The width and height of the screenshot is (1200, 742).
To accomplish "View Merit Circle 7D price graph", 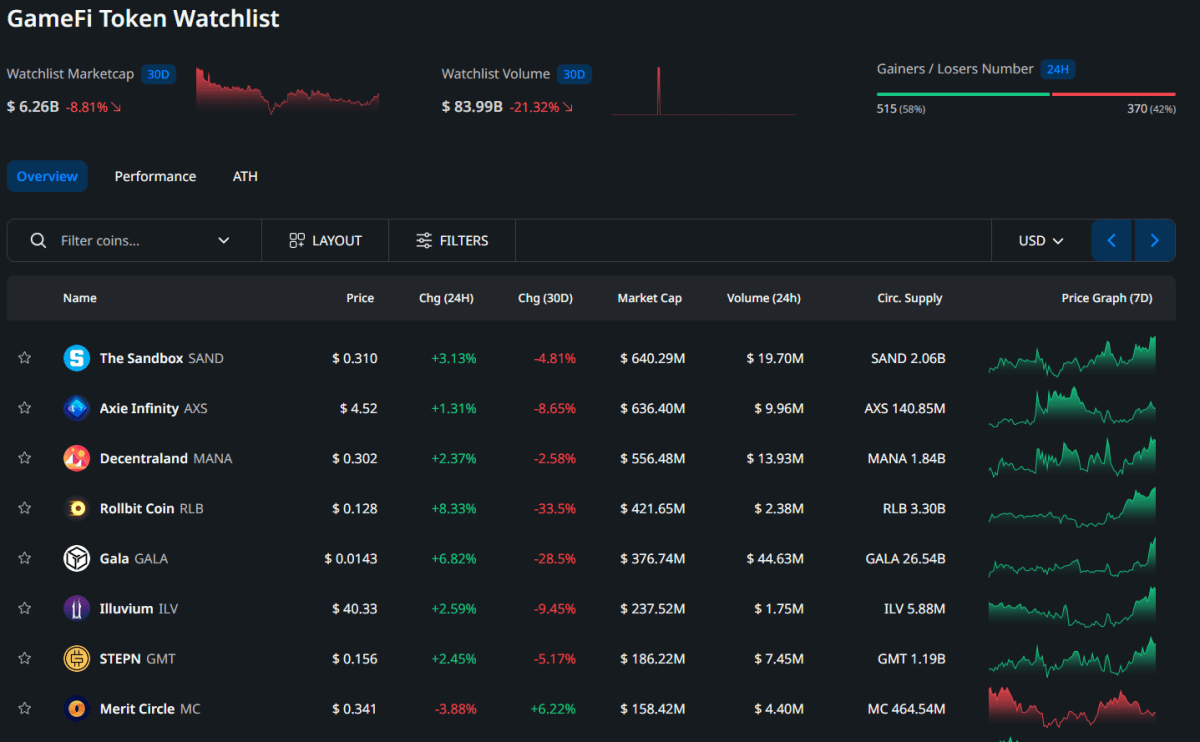I will tap(1072, 707).
